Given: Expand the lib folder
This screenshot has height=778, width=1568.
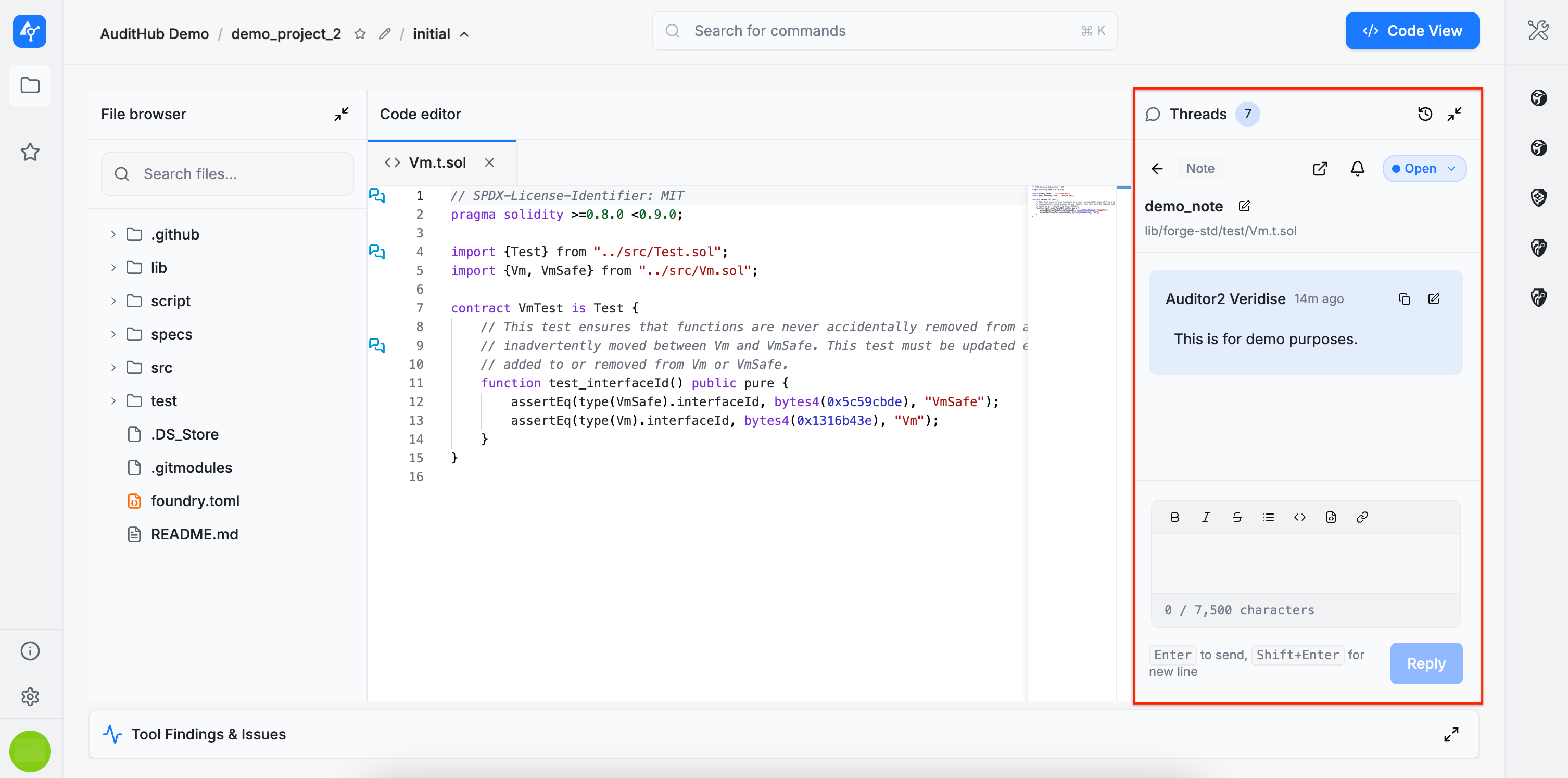Looking at the screenshot, I should [x=158, y=268].
